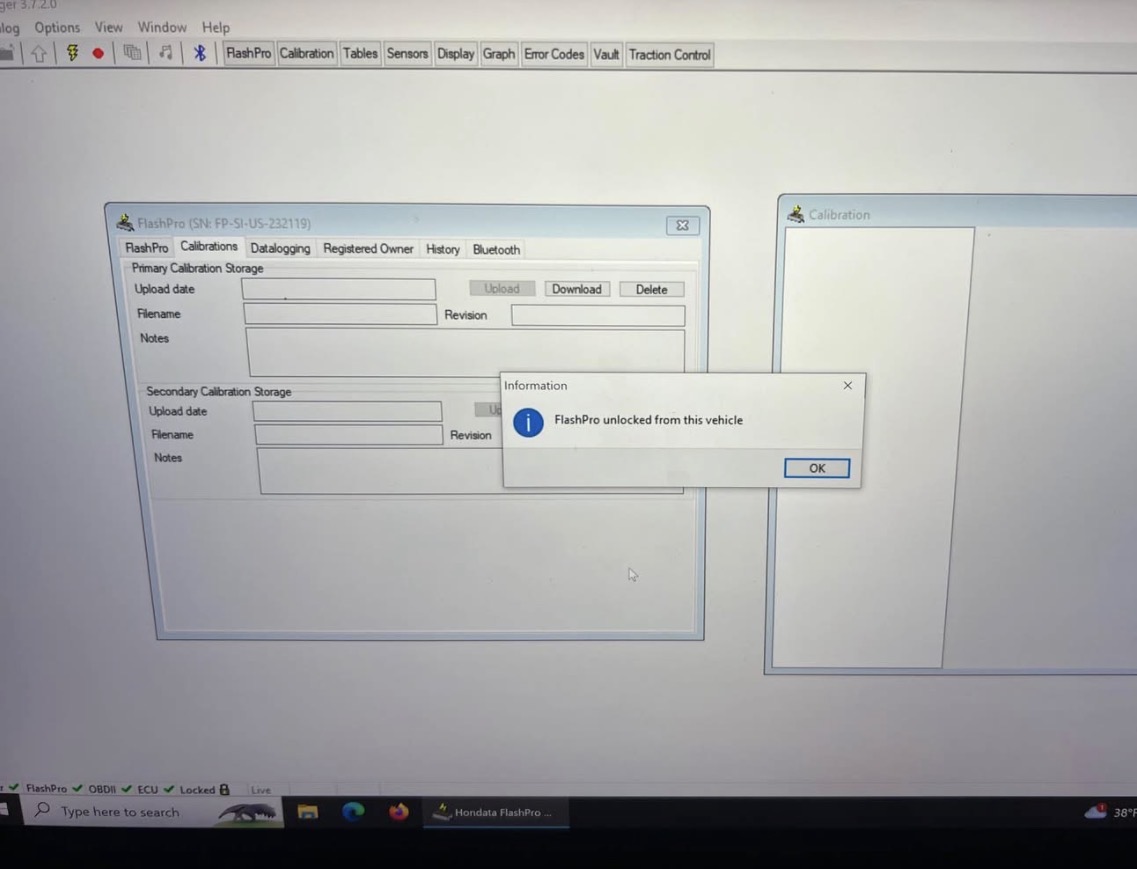Viewport: 1137px width, 869px height.
Task: Launch Microsoft Edge from taskbar
Action: [353, 812]
